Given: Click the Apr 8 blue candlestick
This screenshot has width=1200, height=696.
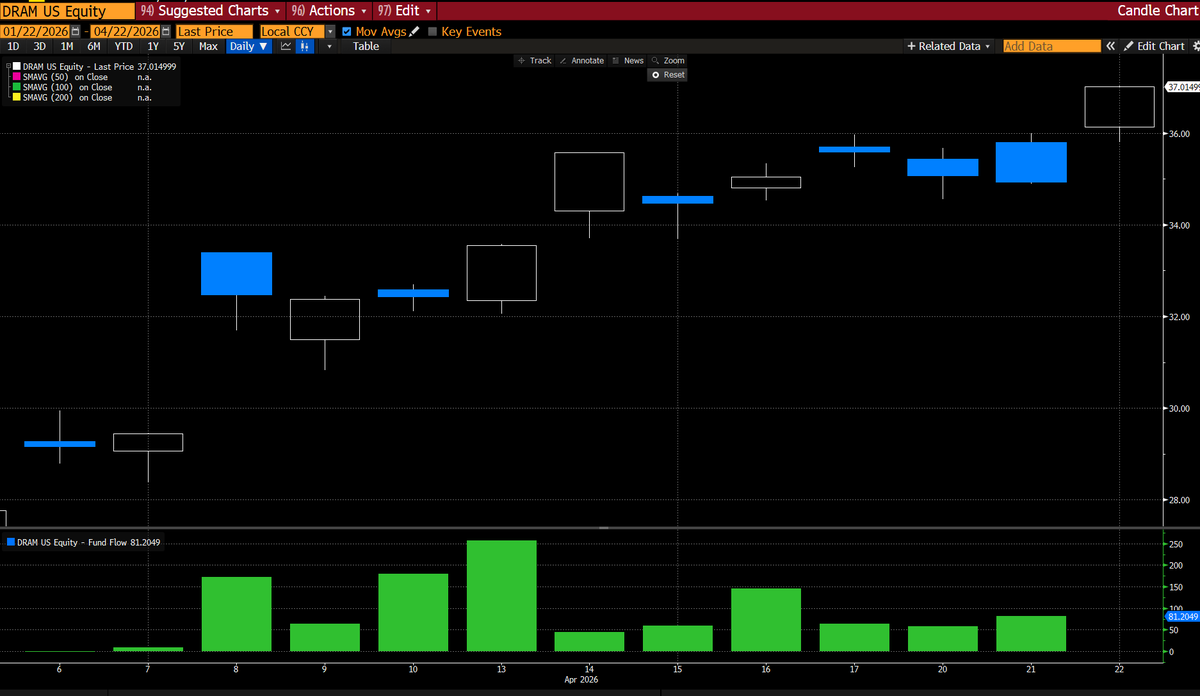Looking at the screenshot, I should click(237, 273).
